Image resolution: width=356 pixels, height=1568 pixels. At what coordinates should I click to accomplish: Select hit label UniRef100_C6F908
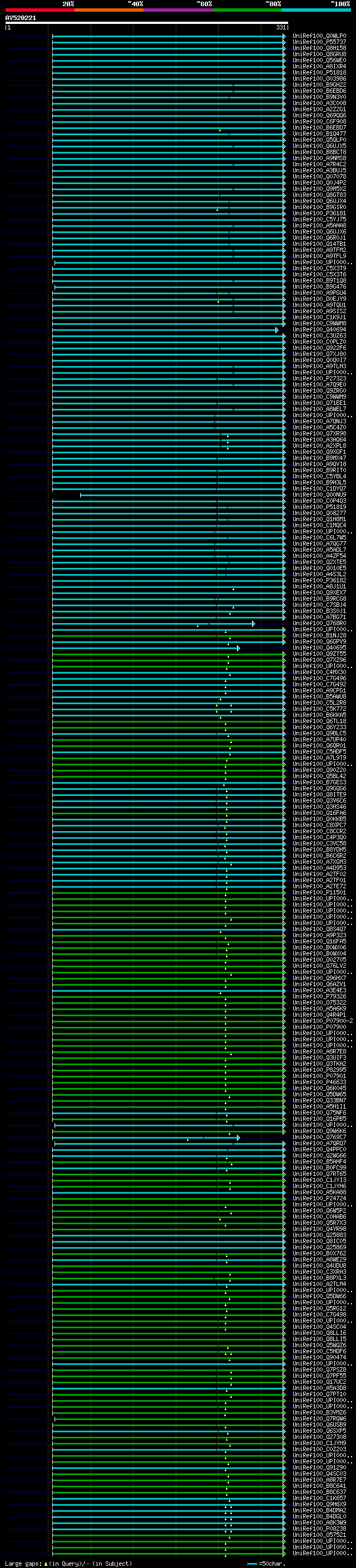click(319, 122)
